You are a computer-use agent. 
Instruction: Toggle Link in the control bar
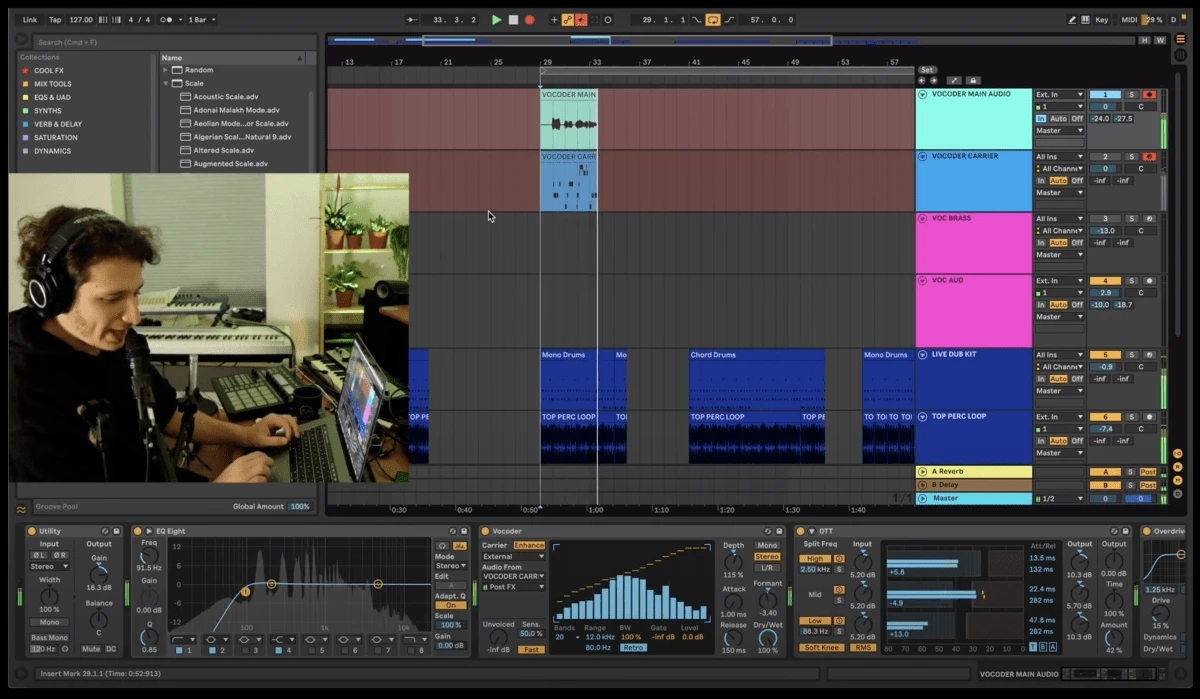tap(30, 20)
